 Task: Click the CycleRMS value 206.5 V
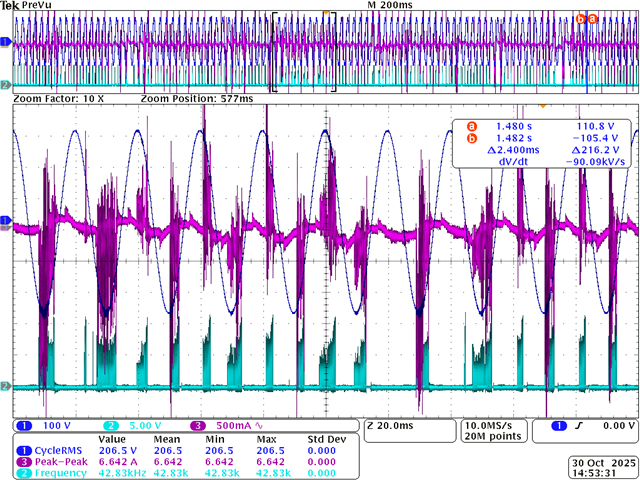[118, 451]
